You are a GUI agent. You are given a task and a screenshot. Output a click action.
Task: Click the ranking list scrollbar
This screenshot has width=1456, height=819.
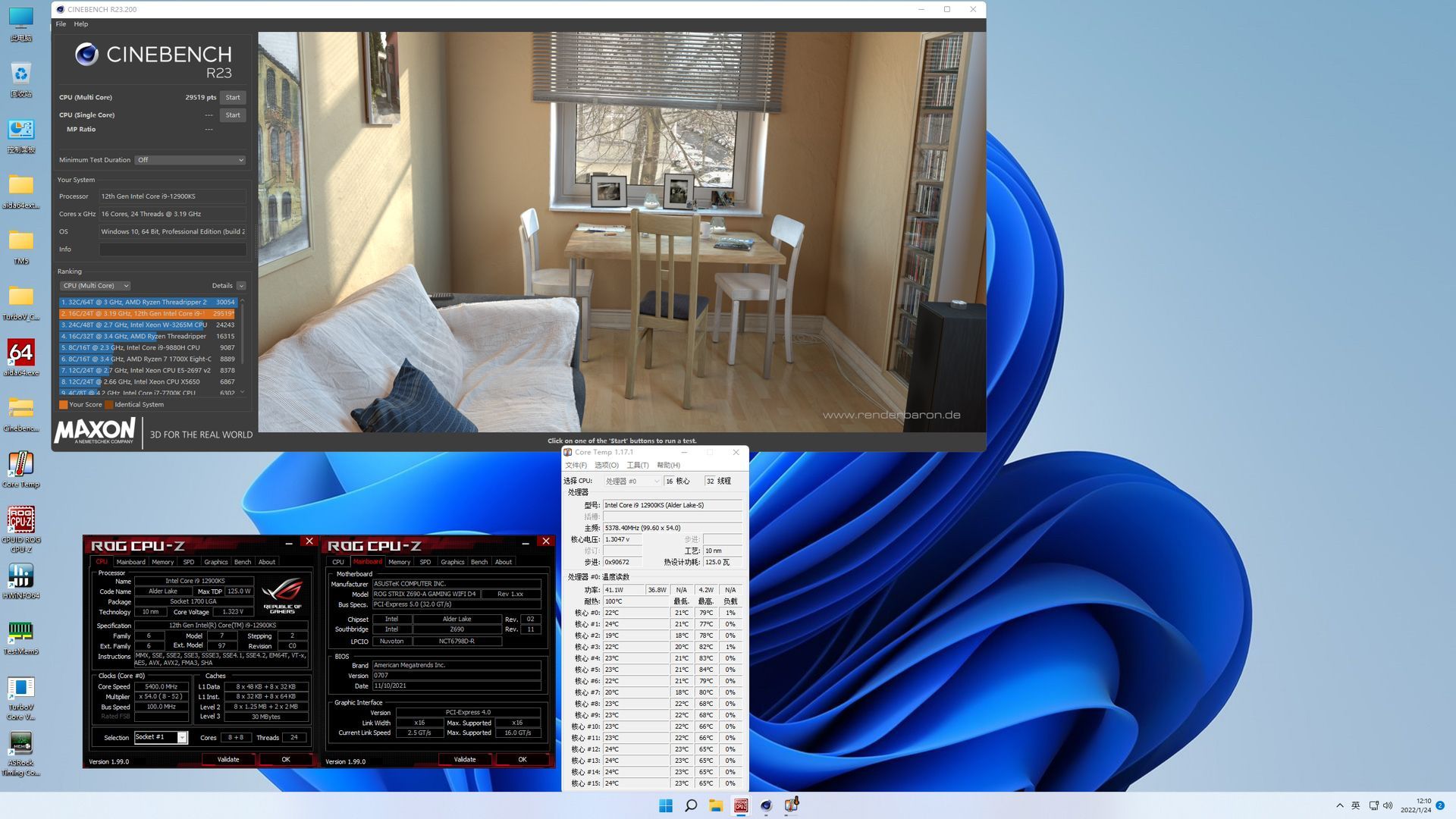coord(242,347)
